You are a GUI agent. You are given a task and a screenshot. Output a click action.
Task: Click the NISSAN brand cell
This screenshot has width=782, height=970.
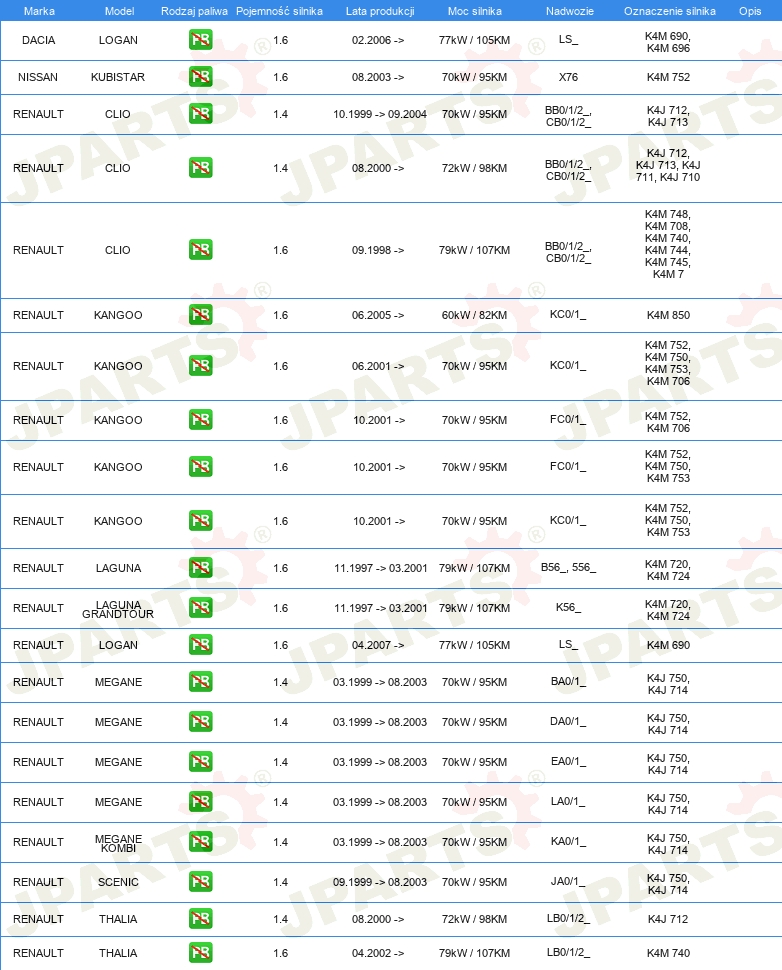(38, 77)
